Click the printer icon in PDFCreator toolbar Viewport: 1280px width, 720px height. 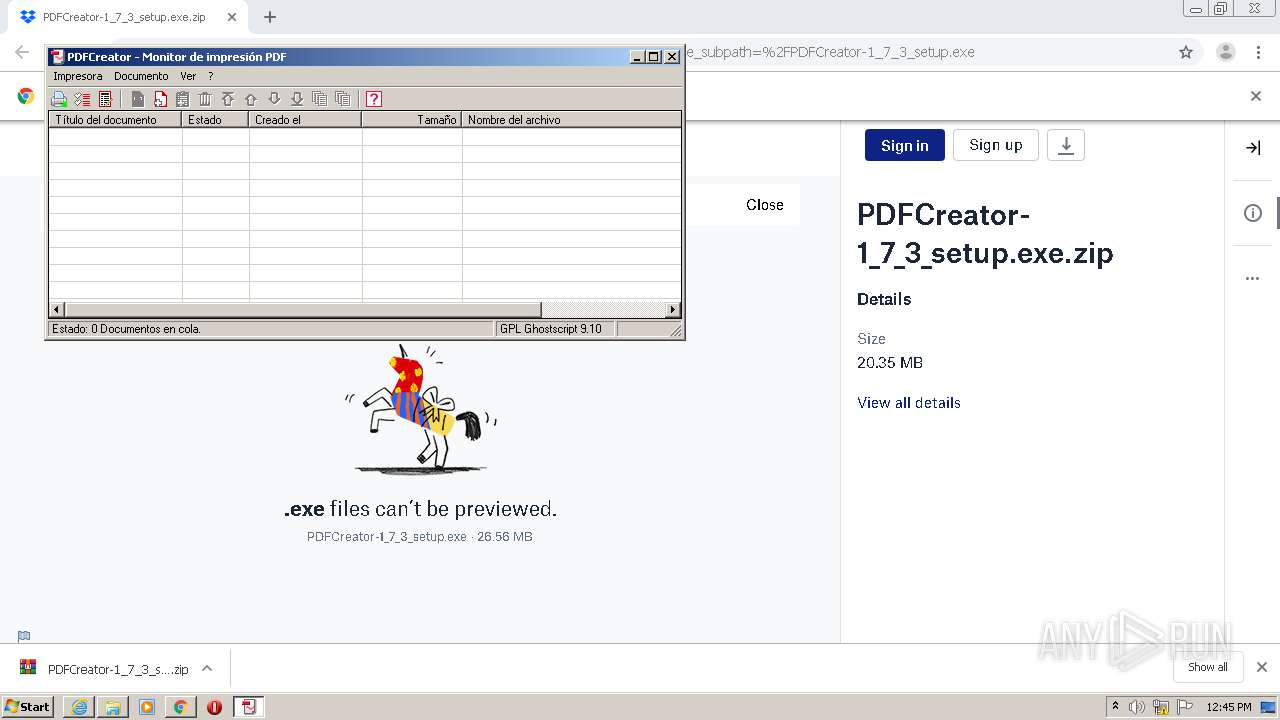tap(59, 99)
